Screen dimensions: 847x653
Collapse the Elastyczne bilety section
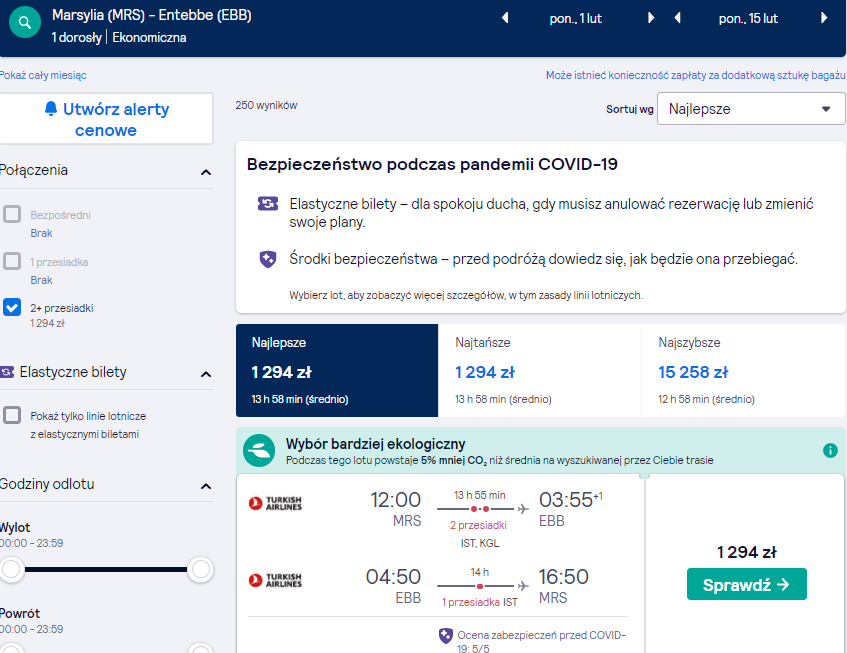tap(206, 374)
